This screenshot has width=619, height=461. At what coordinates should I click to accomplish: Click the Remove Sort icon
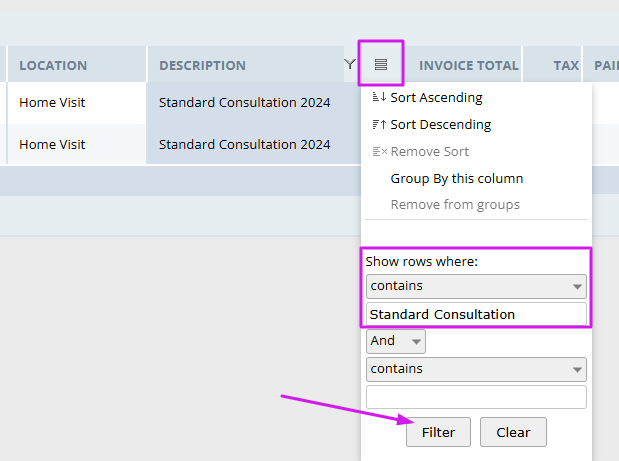pyautogui.click(x=379, y=152)
